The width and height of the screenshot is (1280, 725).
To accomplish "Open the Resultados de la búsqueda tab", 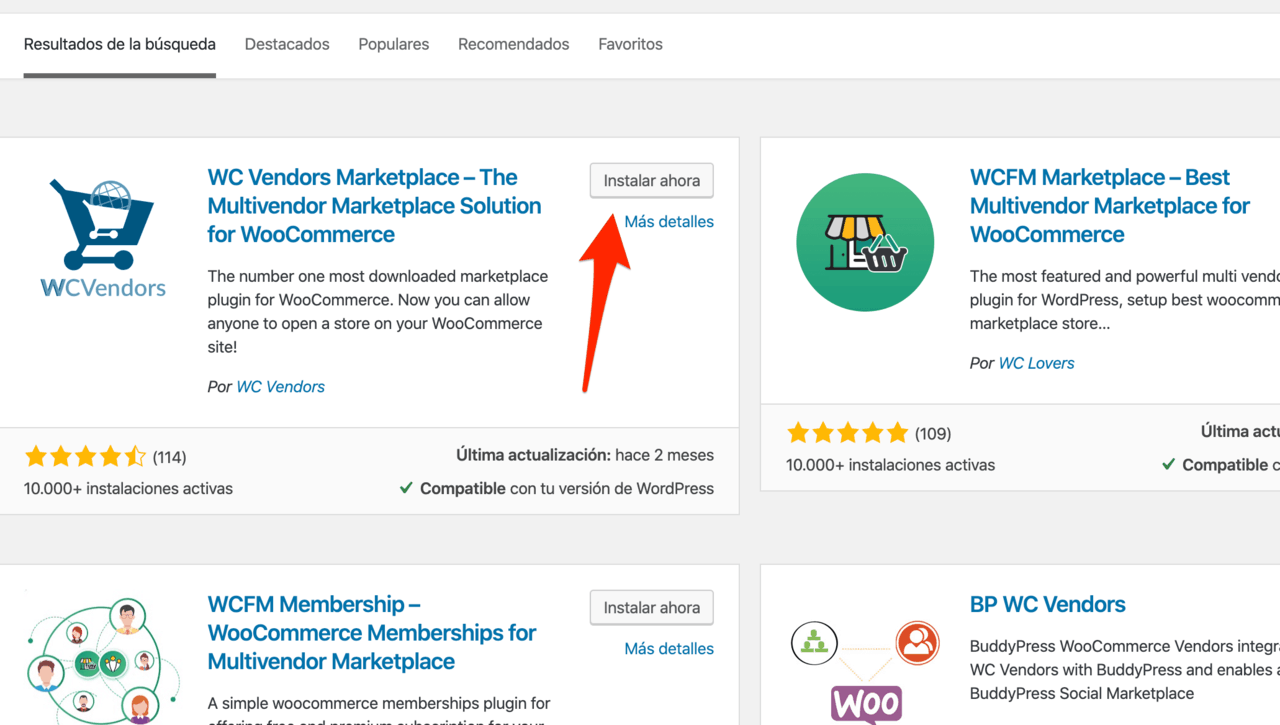I will (120, 44).
